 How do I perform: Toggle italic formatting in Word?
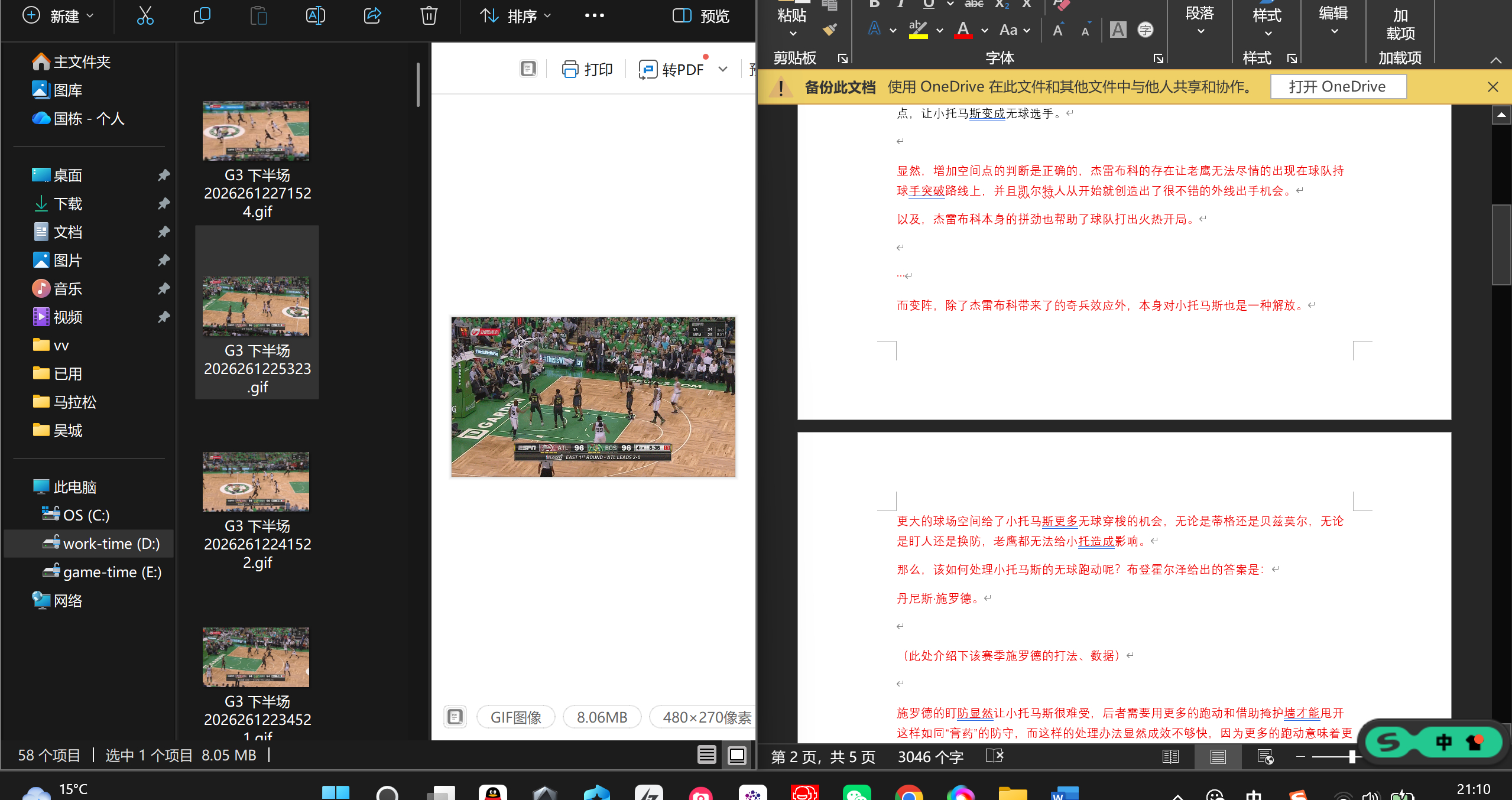(900, 5)
